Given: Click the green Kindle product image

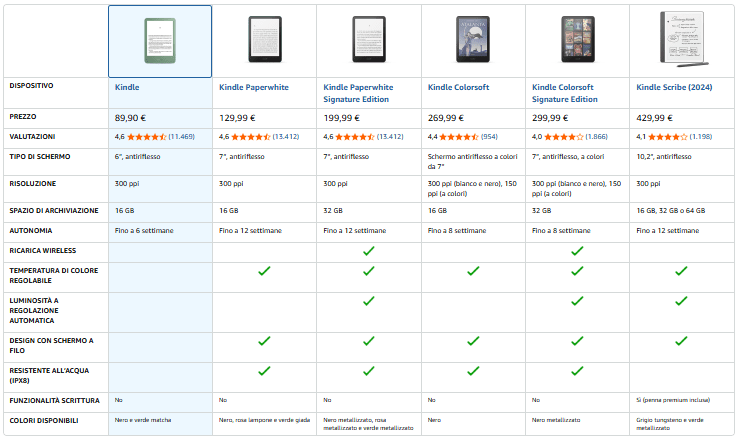Looking at the screenshot, I should coord(160,42).
